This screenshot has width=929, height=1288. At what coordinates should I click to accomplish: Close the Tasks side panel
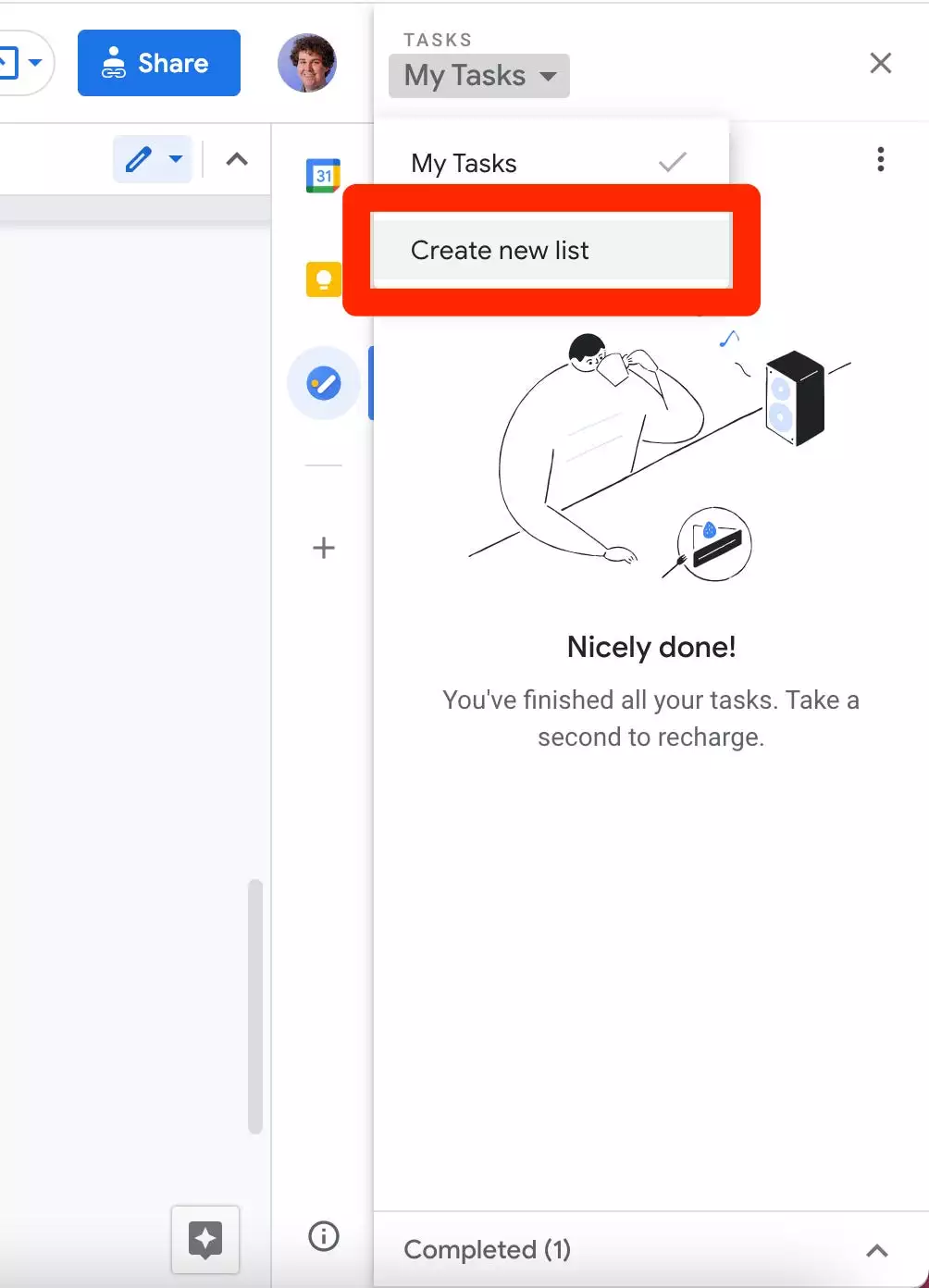(880, 63)
